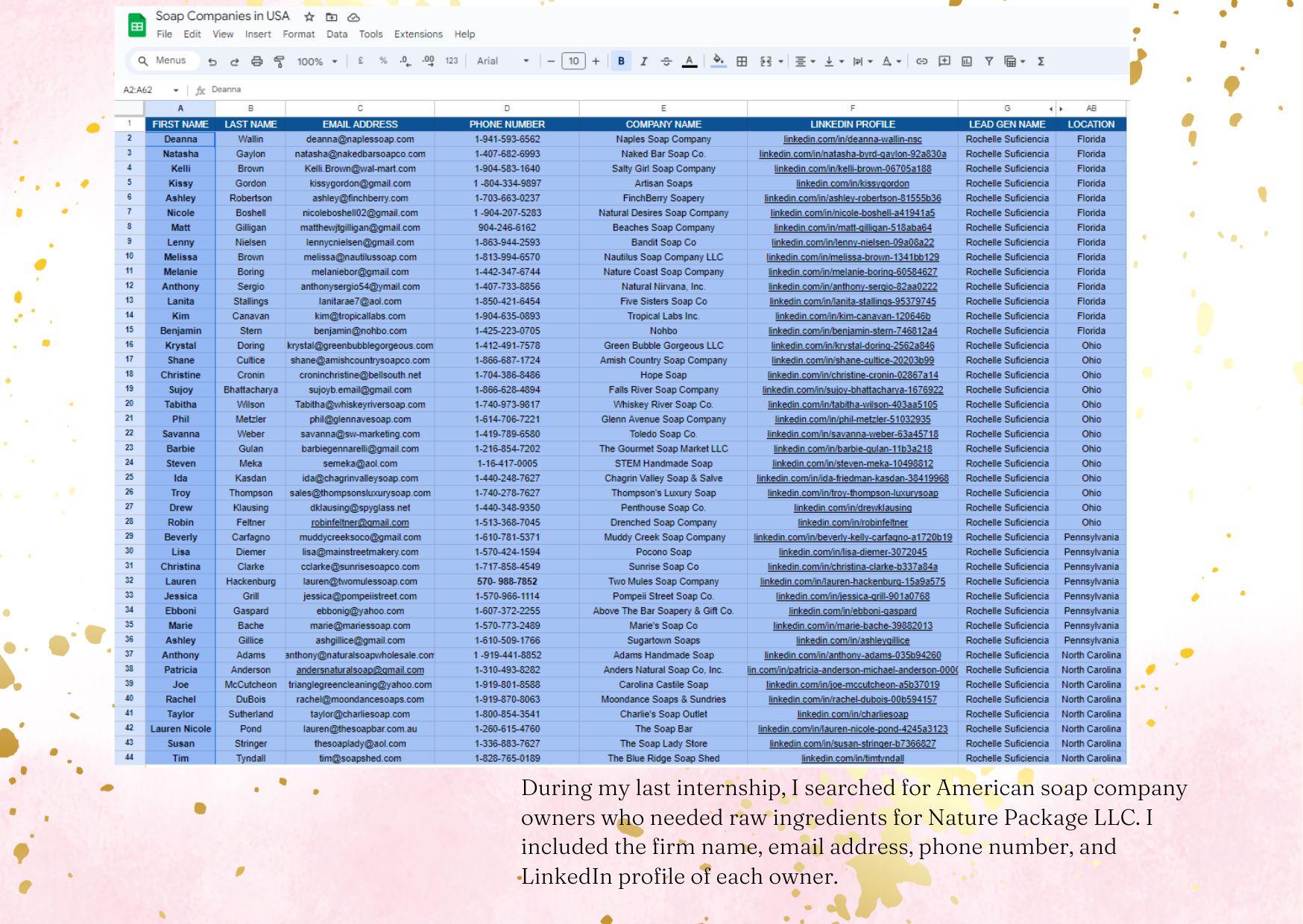Open filter views dropdown
This screenshot has width=1303, height=924.
click(1015, 61)
